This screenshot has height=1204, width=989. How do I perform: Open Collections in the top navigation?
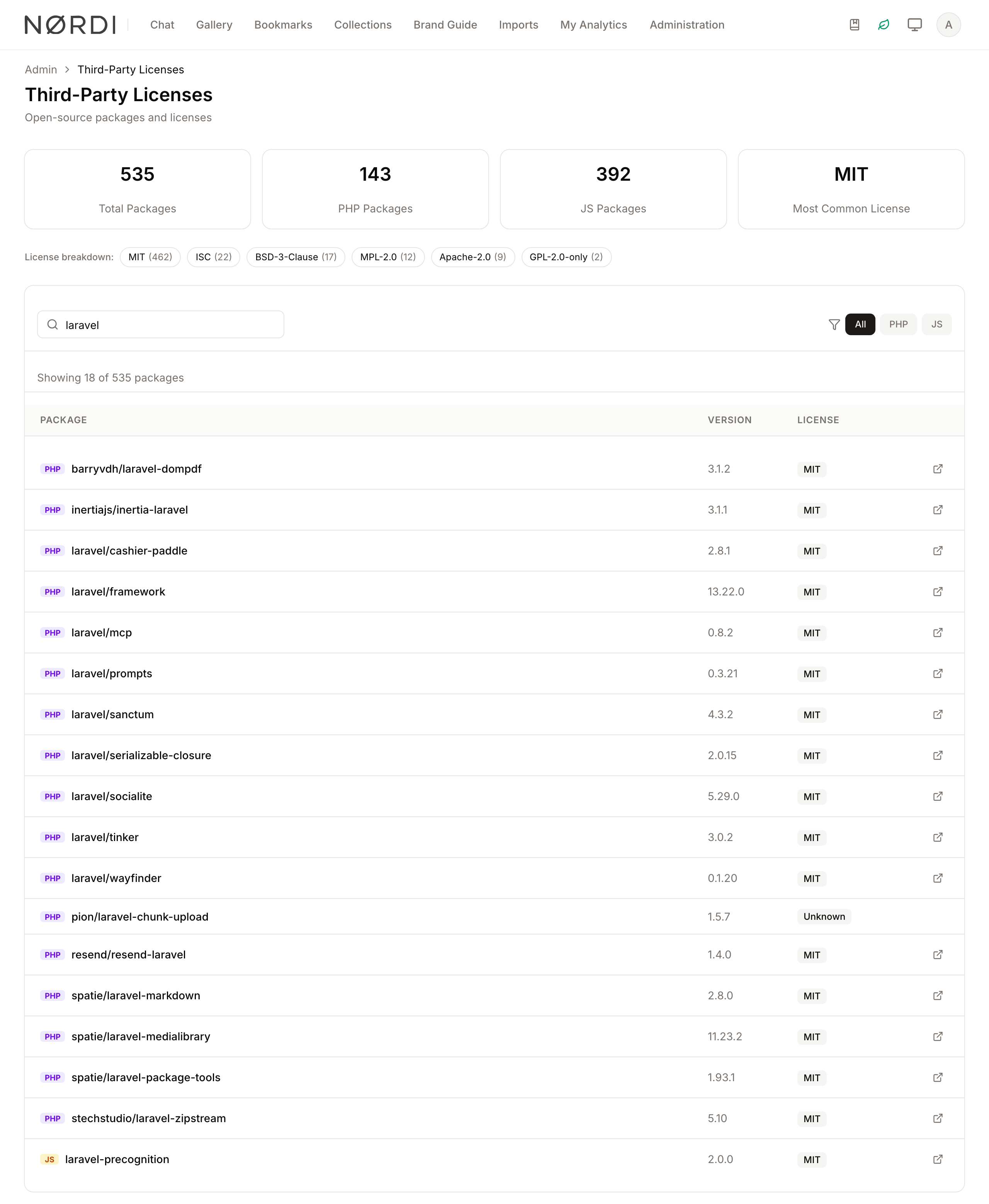pyautogui.click(x=363, y=24)
